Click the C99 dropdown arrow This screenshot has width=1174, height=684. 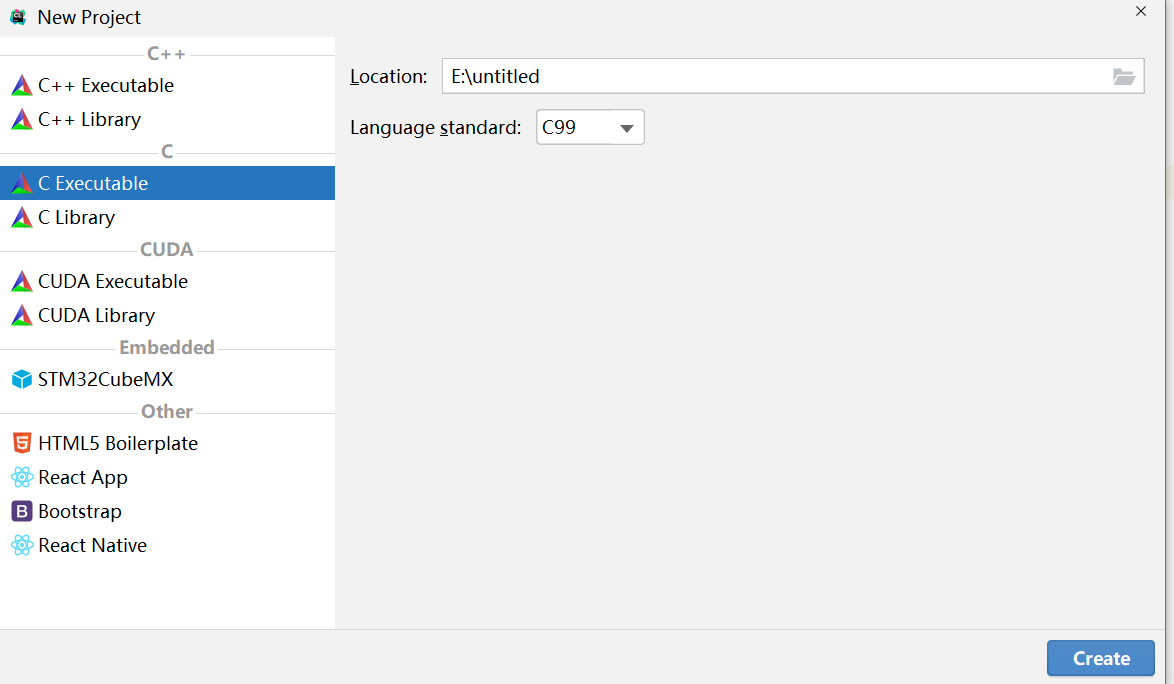pyautogui.click(x=627, y=128)
